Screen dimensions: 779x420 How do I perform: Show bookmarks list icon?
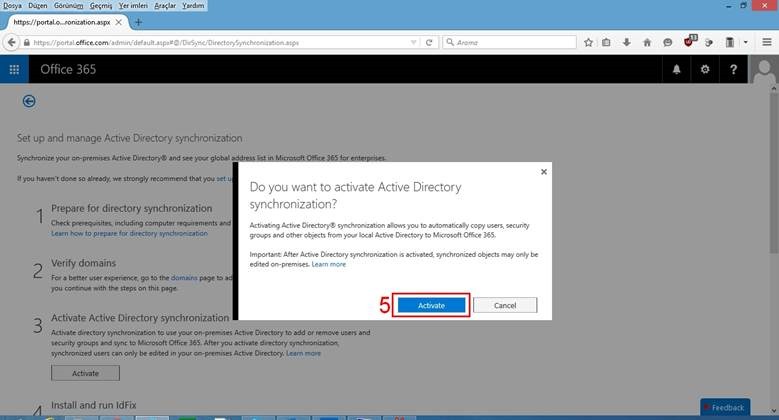click(606, 43)
